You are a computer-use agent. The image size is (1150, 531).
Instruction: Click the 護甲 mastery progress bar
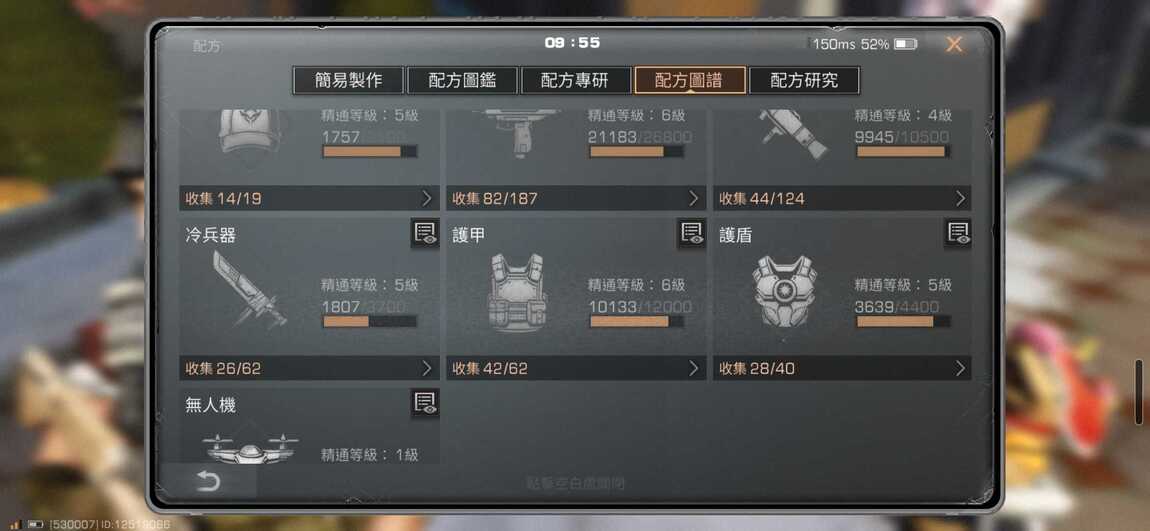pos(637,321)
